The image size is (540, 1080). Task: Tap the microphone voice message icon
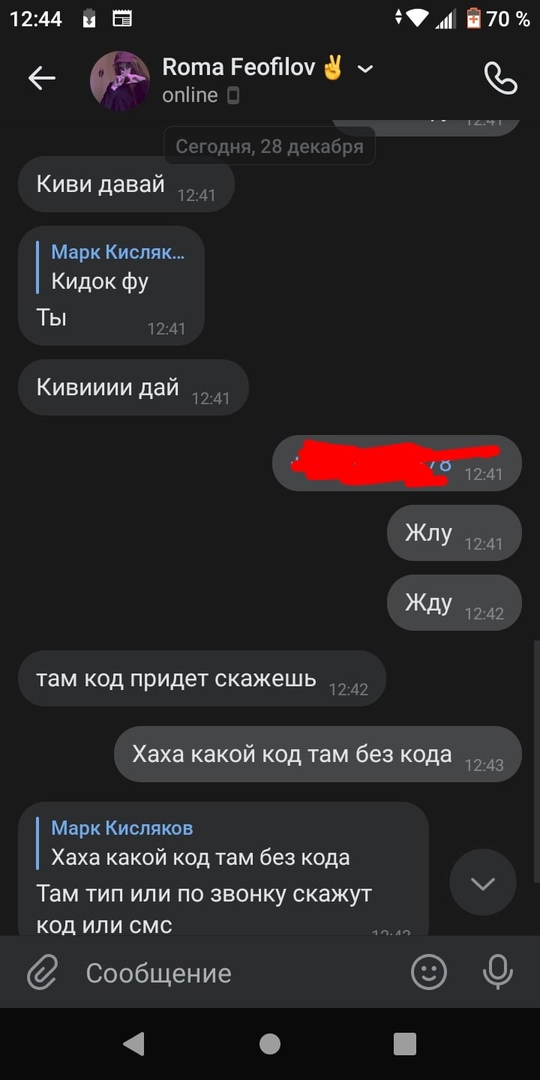tap(497, 973)
